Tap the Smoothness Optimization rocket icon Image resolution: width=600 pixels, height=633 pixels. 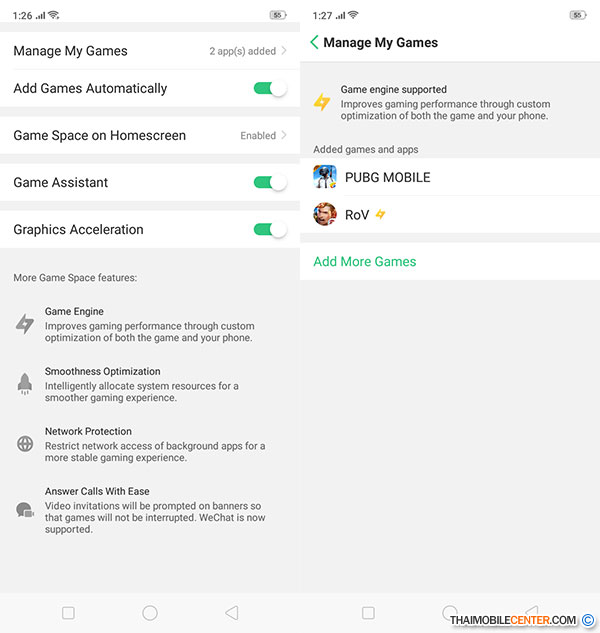pos(25,384)
